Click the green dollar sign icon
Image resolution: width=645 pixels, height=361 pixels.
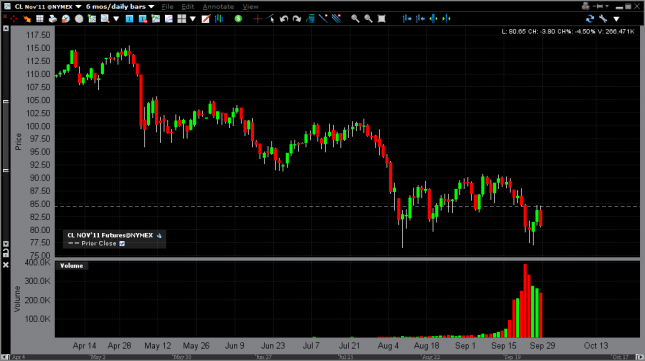[238, 19]
